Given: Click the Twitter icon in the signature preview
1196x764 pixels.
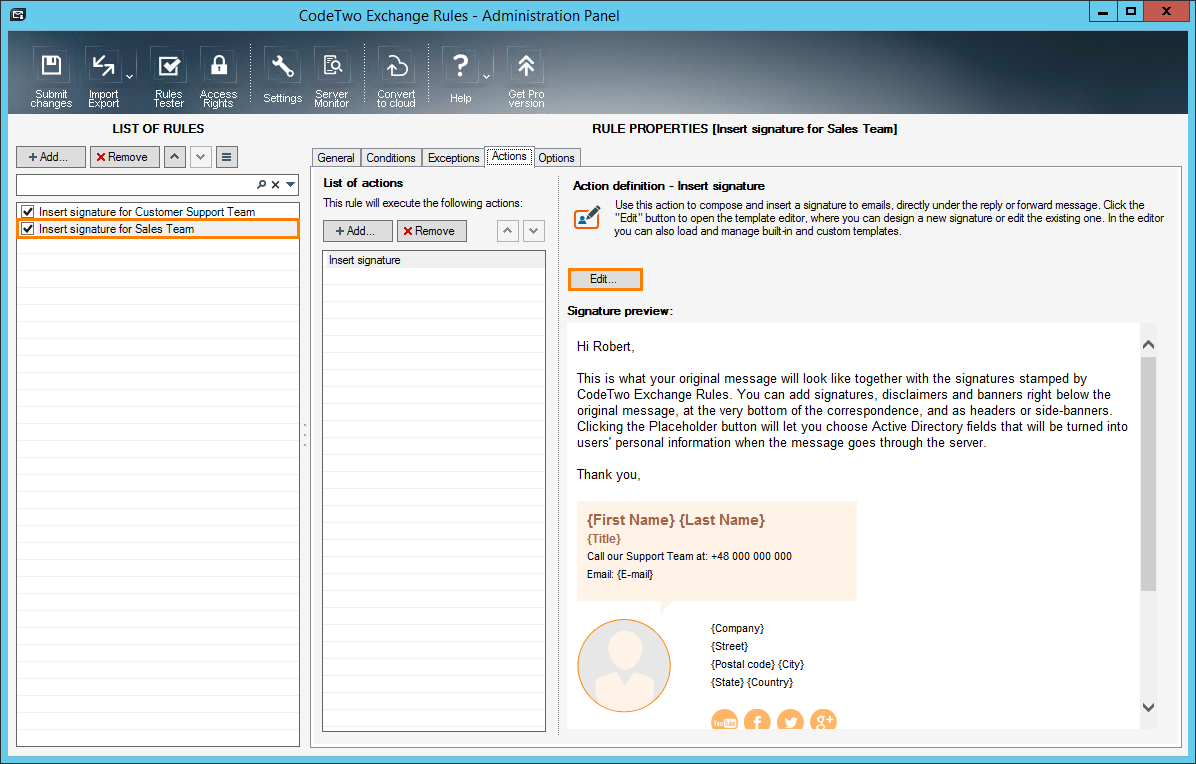Looking at the screenshot, I should coord(790,721).
